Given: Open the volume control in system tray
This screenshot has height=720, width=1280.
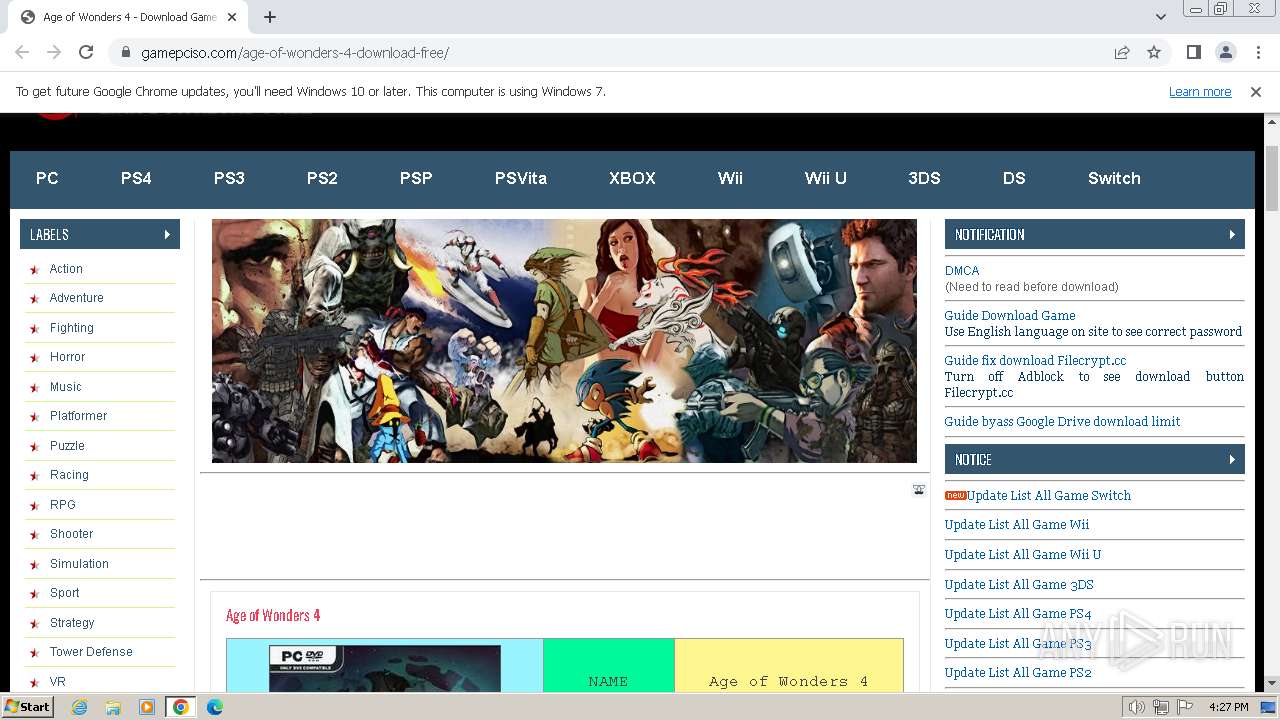Looking at the screenshot, I should point(1137,707).
